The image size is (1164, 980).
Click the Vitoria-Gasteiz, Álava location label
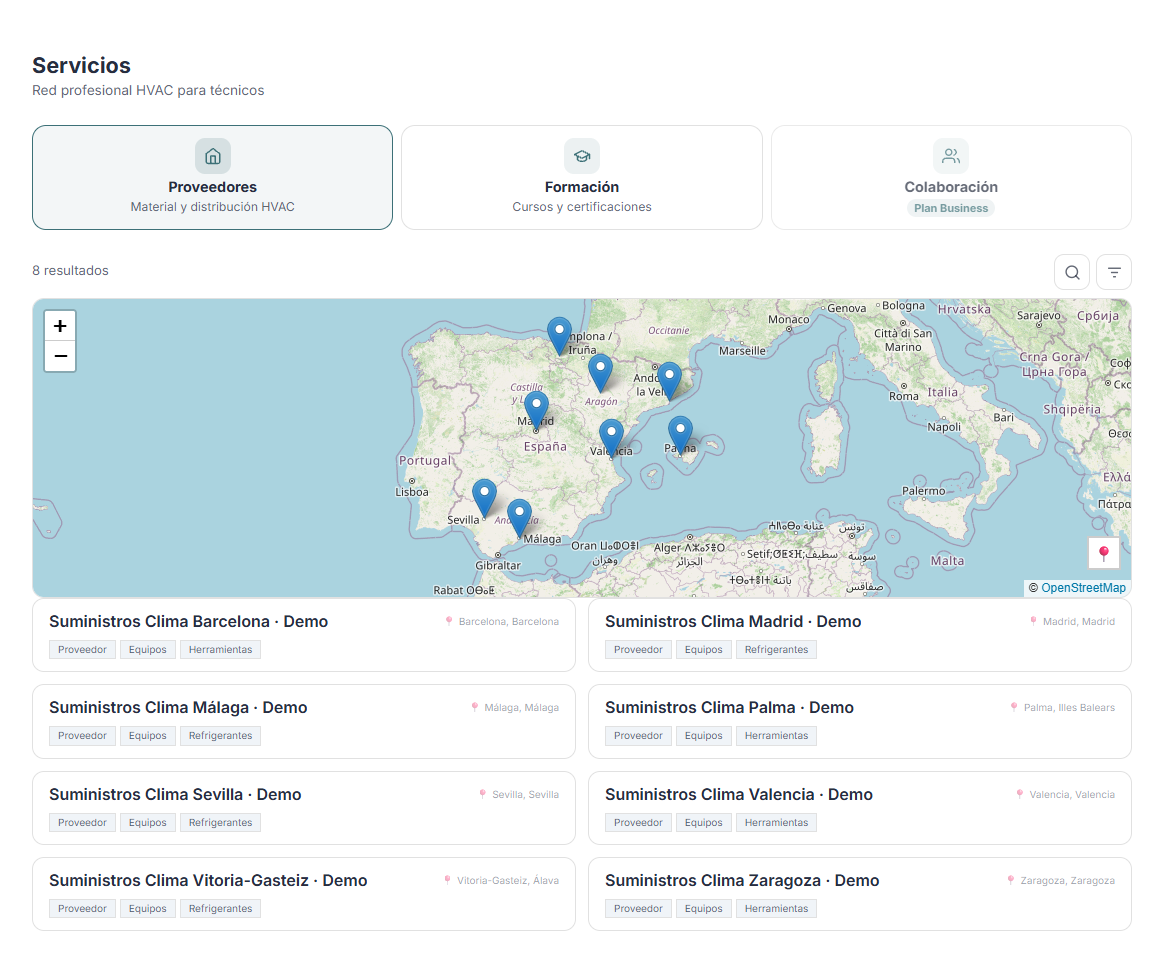click(508, 881)
